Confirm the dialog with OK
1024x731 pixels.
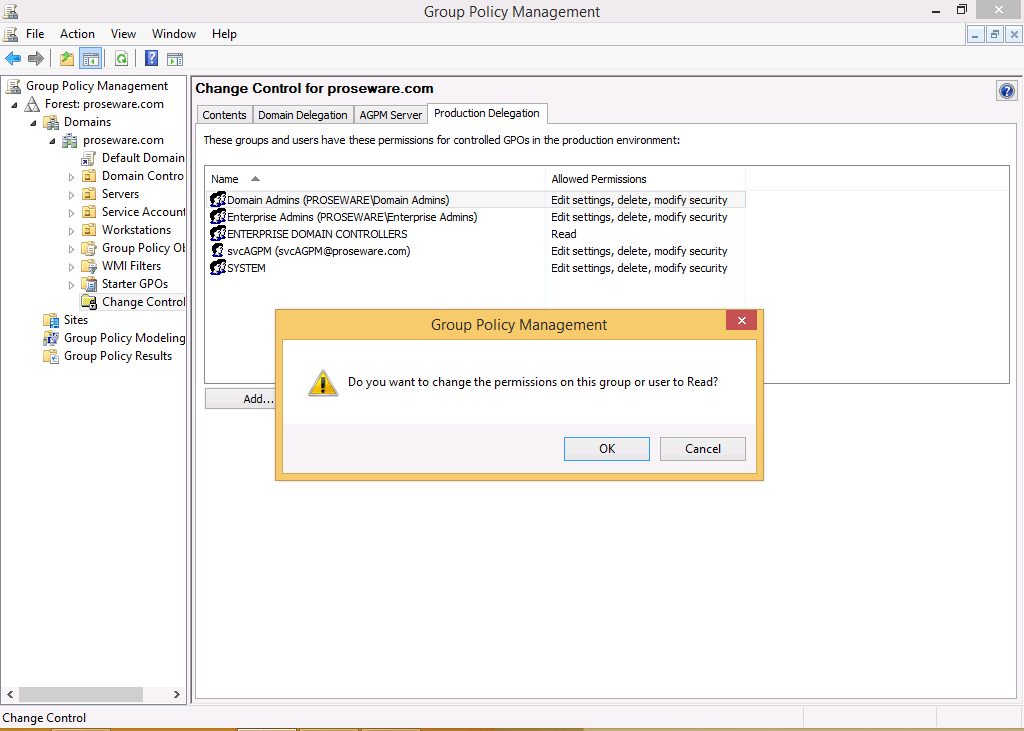tap(606, 449)
